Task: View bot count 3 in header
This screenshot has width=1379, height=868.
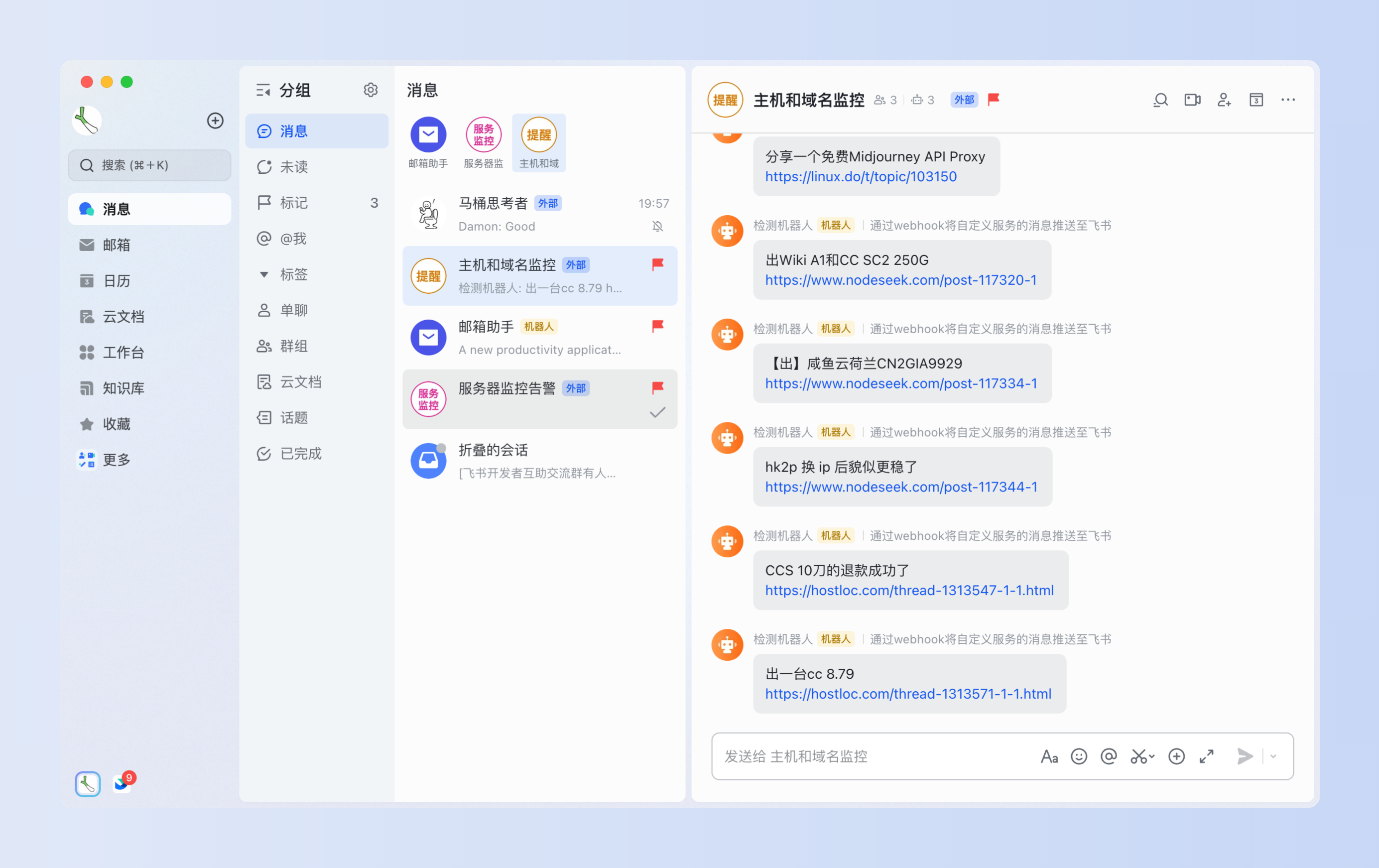Action: tap(922, 100)
